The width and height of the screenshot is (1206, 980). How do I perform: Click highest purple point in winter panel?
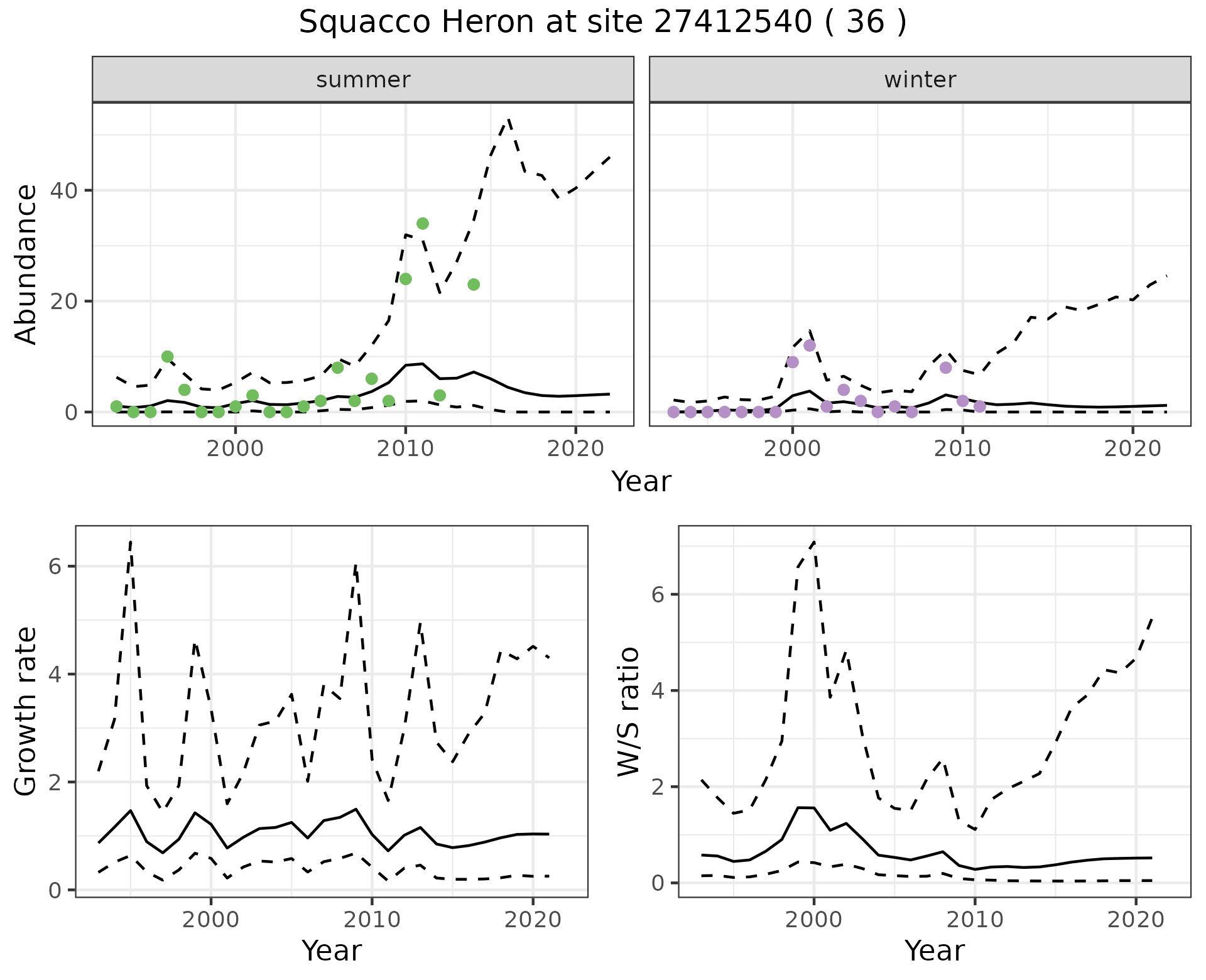pyautogui.click(x=810, y=346)
